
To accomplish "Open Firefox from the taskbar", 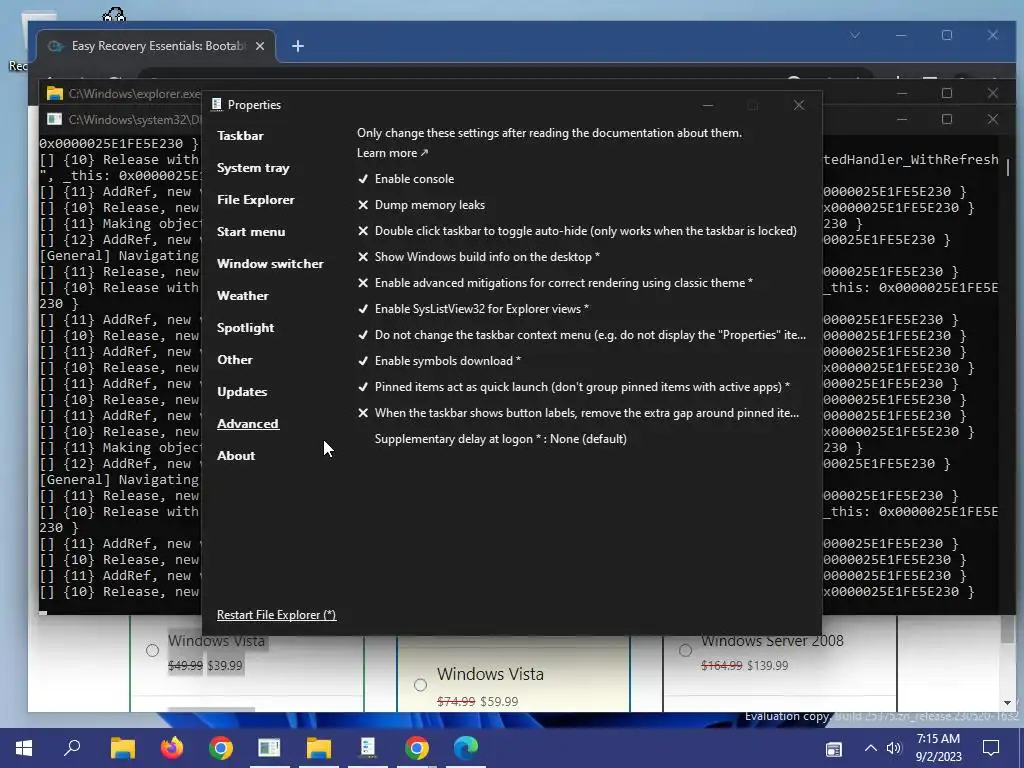I will (x=172, y=748).
